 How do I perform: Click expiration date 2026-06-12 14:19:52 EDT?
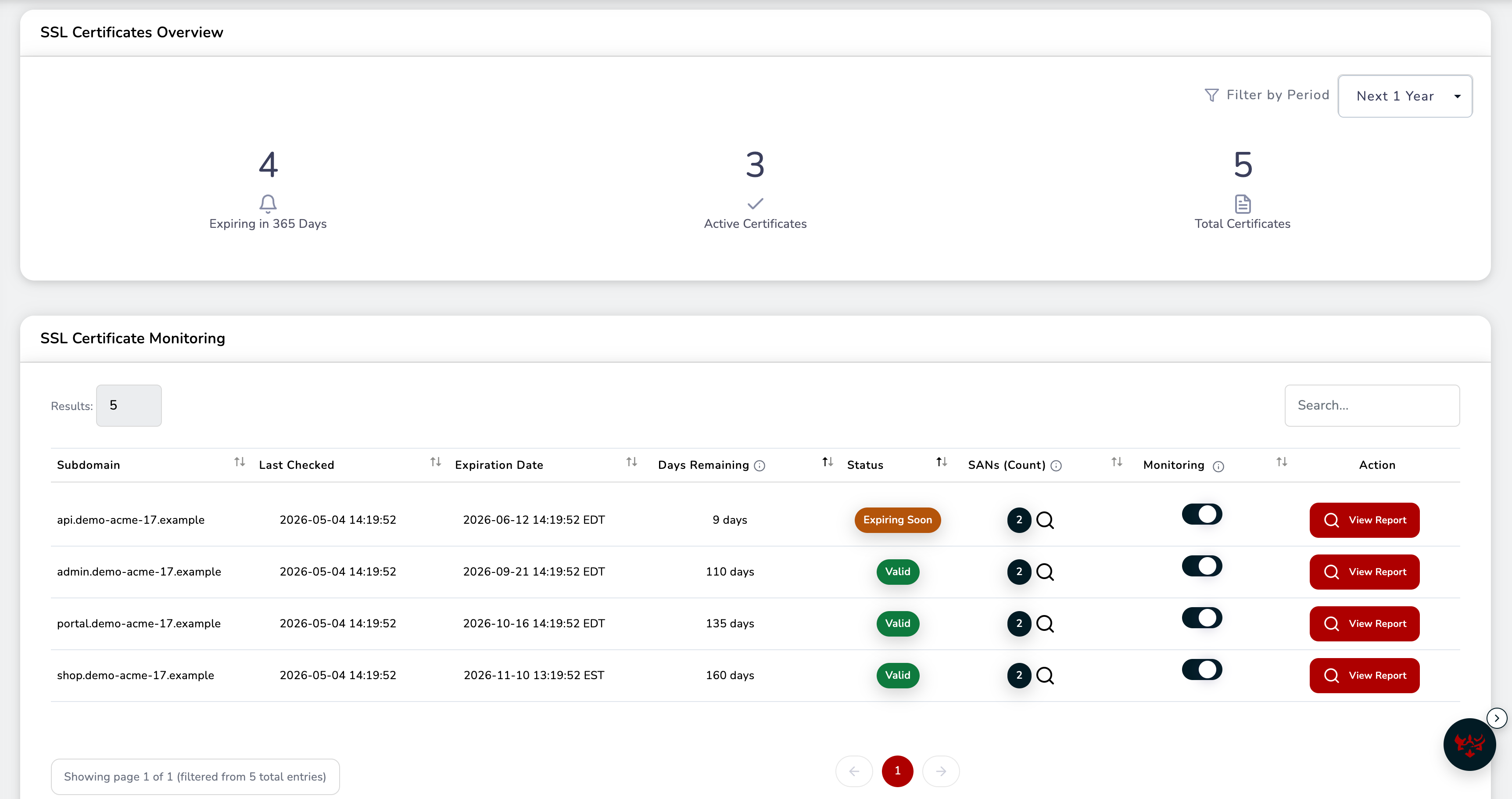534,520
